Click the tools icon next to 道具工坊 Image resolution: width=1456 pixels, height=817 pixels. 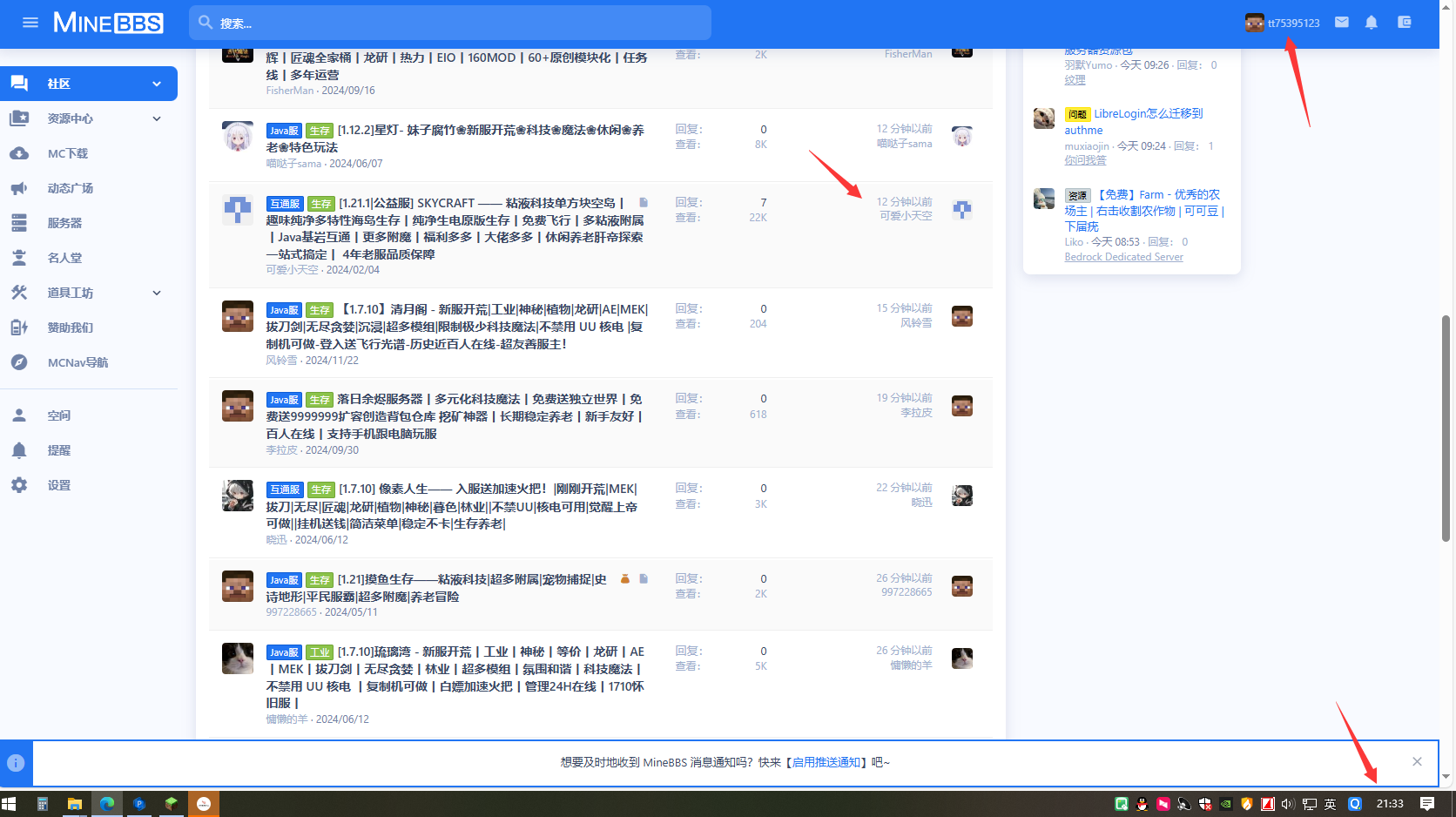19,293
